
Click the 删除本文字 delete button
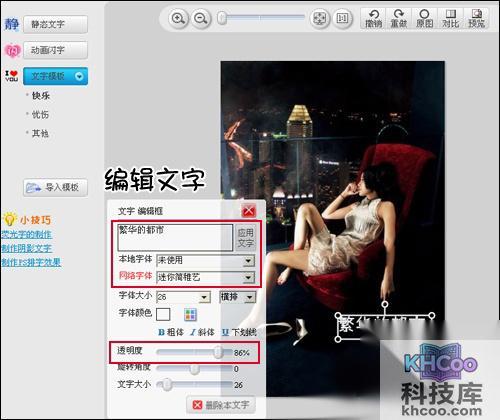[221, 405]
